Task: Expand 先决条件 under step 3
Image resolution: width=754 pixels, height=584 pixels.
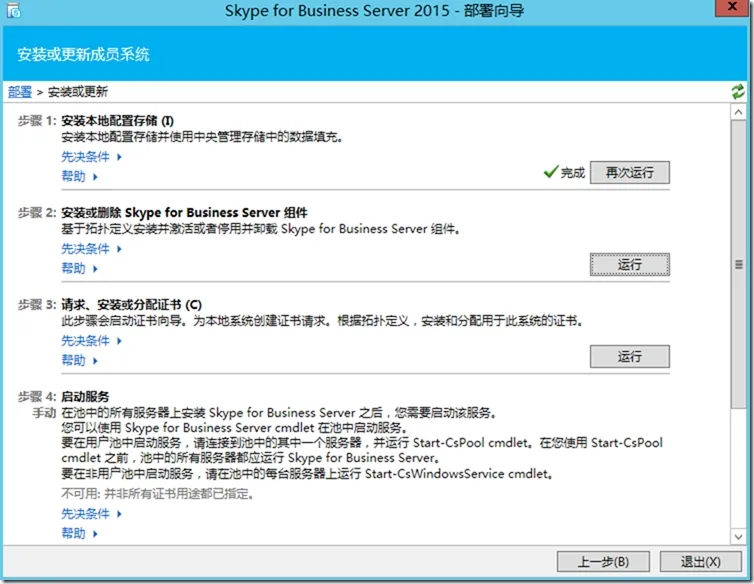Action: [x=91, y=341]
